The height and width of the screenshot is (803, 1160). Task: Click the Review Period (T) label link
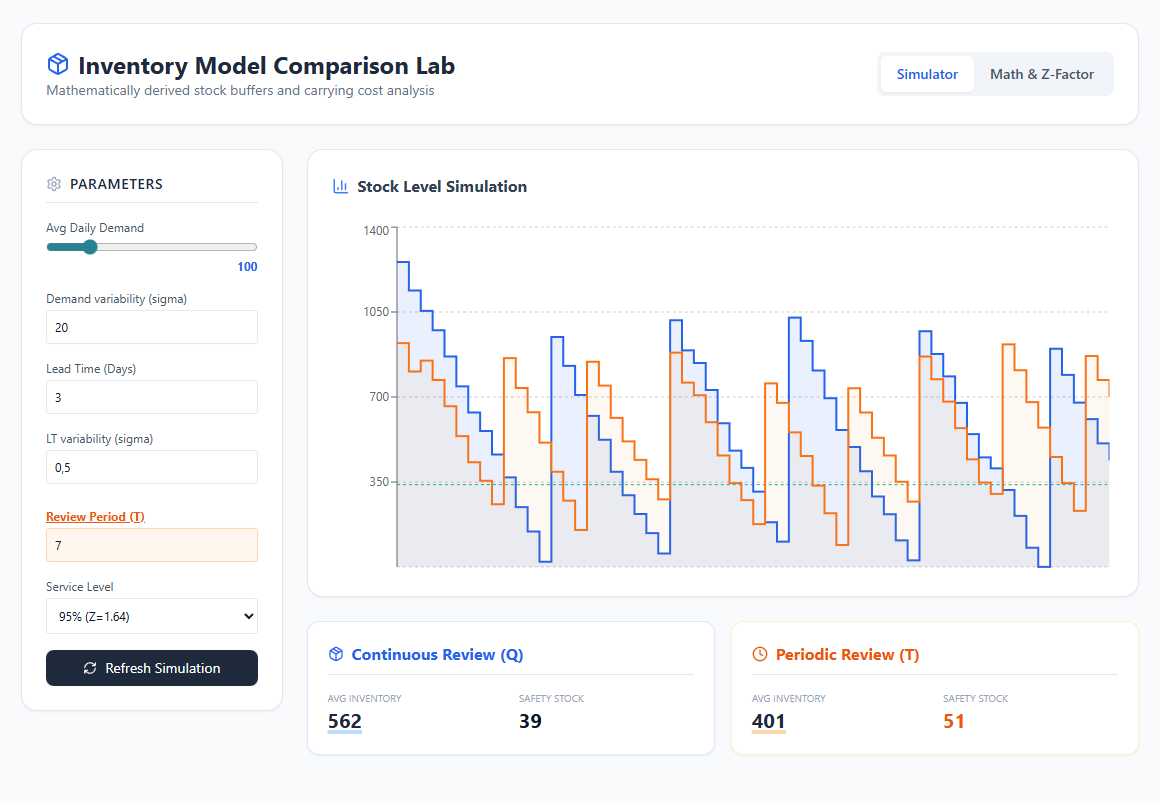[x=95, y=517]
